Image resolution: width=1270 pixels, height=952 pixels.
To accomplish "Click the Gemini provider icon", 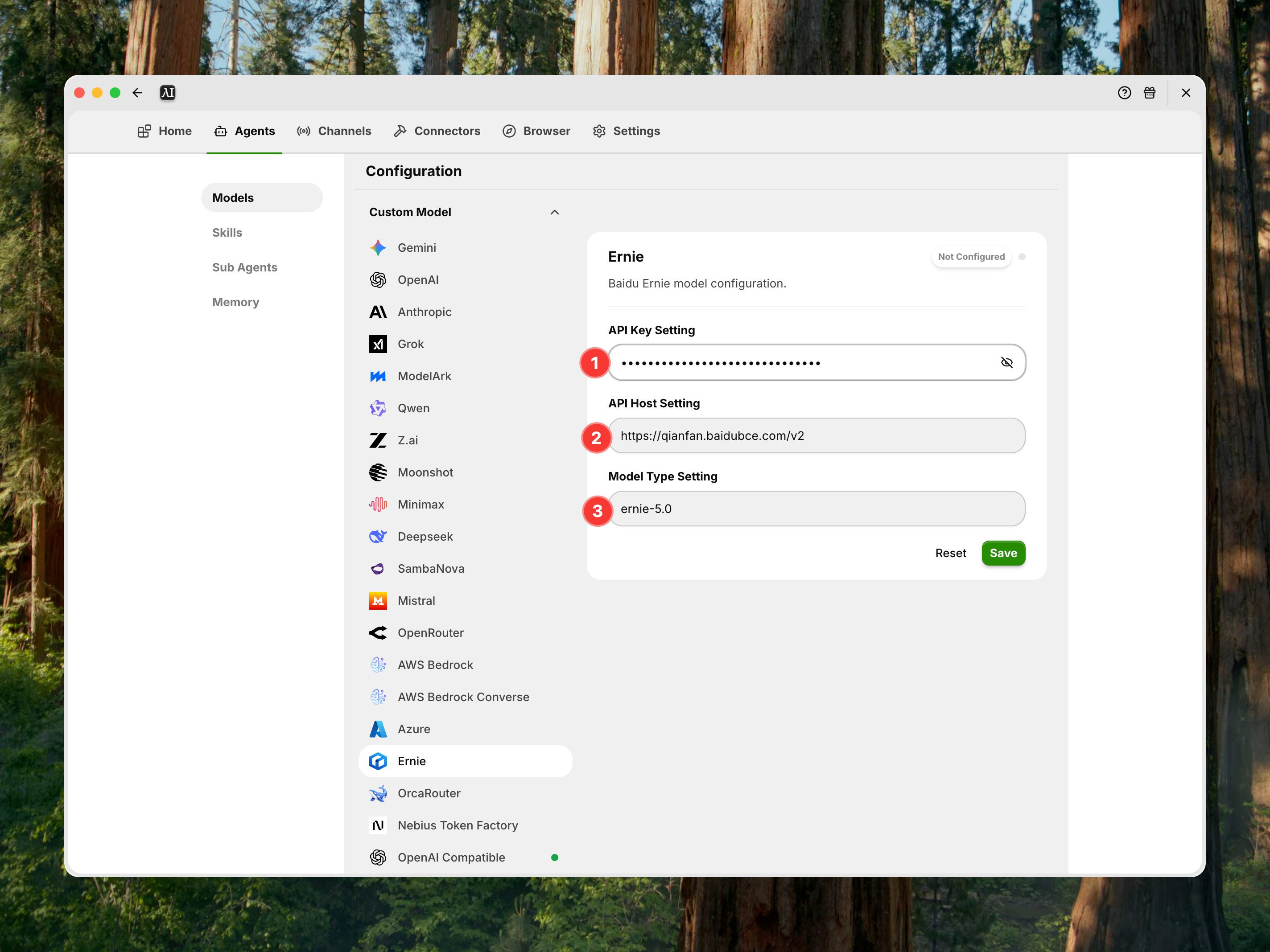I will point(378,248).
